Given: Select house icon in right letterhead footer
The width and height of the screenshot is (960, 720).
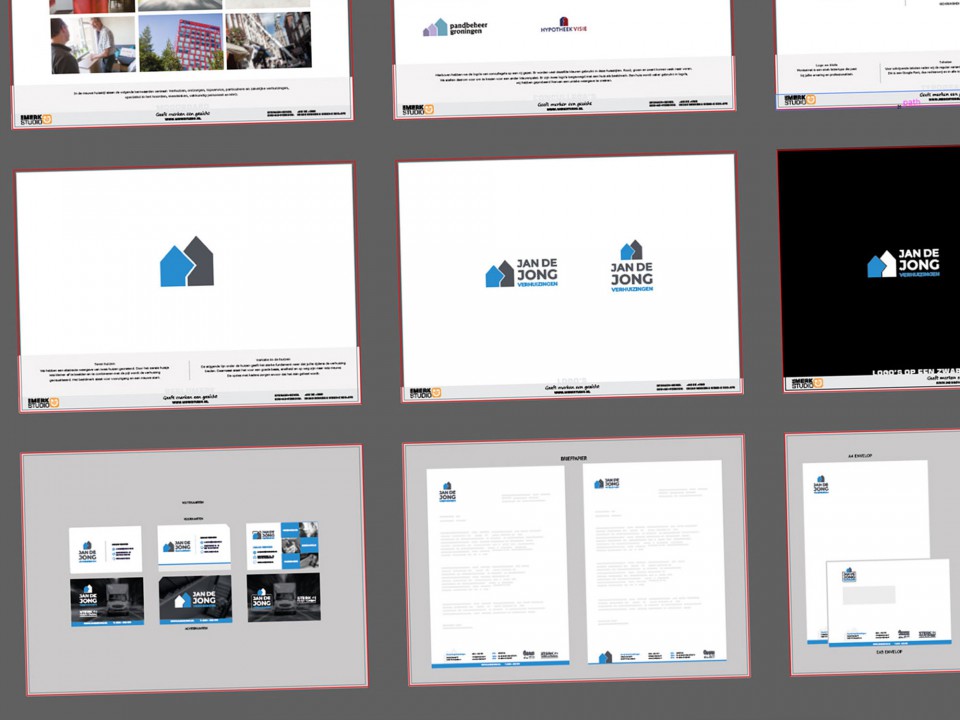Looking at the screenshot, I should [605, 657].
